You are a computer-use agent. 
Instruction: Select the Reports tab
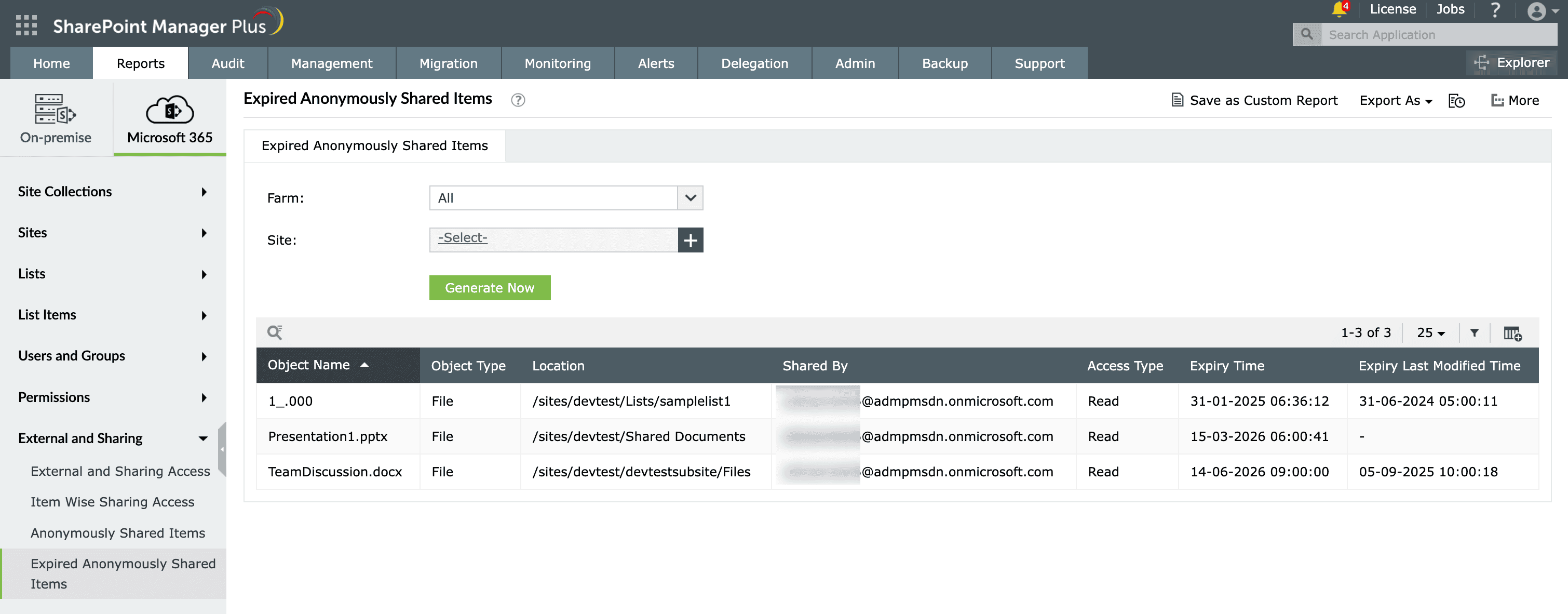(141, 63)
